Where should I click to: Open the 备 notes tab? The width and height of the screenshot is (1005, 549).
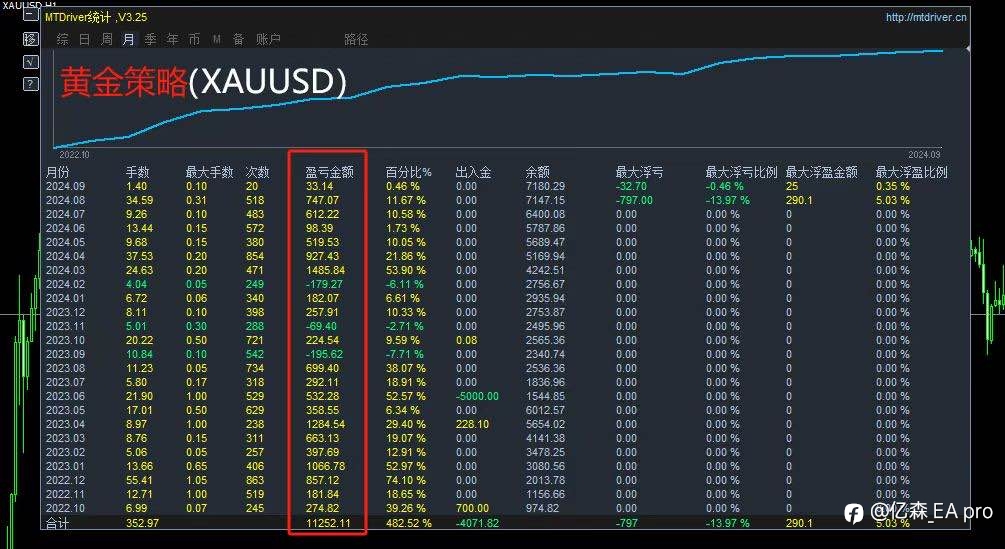[238, 40]
